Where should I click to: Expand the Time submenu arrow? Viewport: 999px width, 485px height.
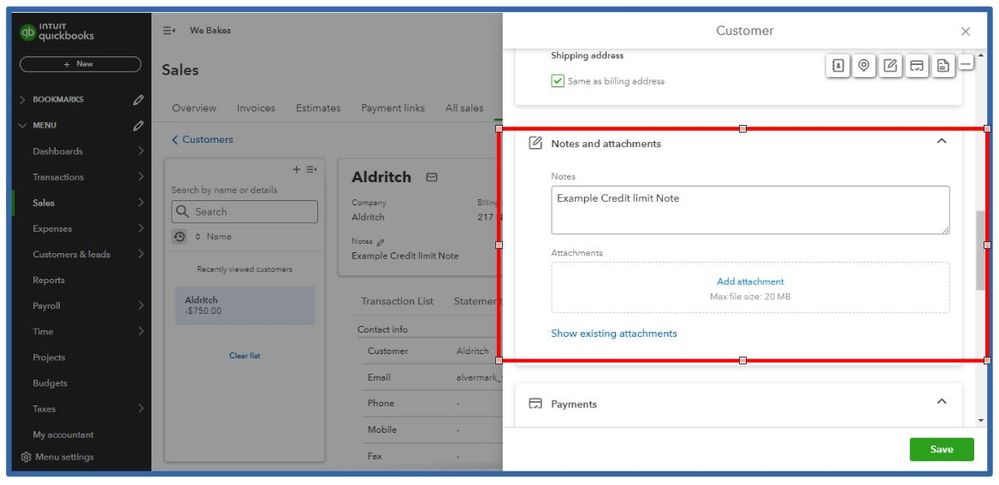pyautogui.click(x=140, y=331)
